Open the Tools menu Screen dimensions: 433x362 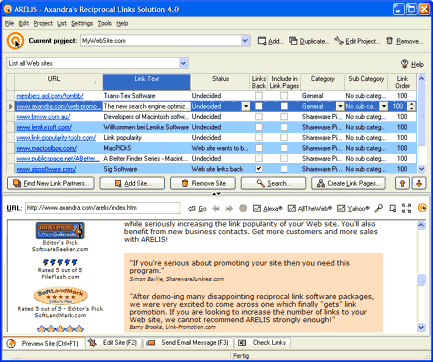105,23
